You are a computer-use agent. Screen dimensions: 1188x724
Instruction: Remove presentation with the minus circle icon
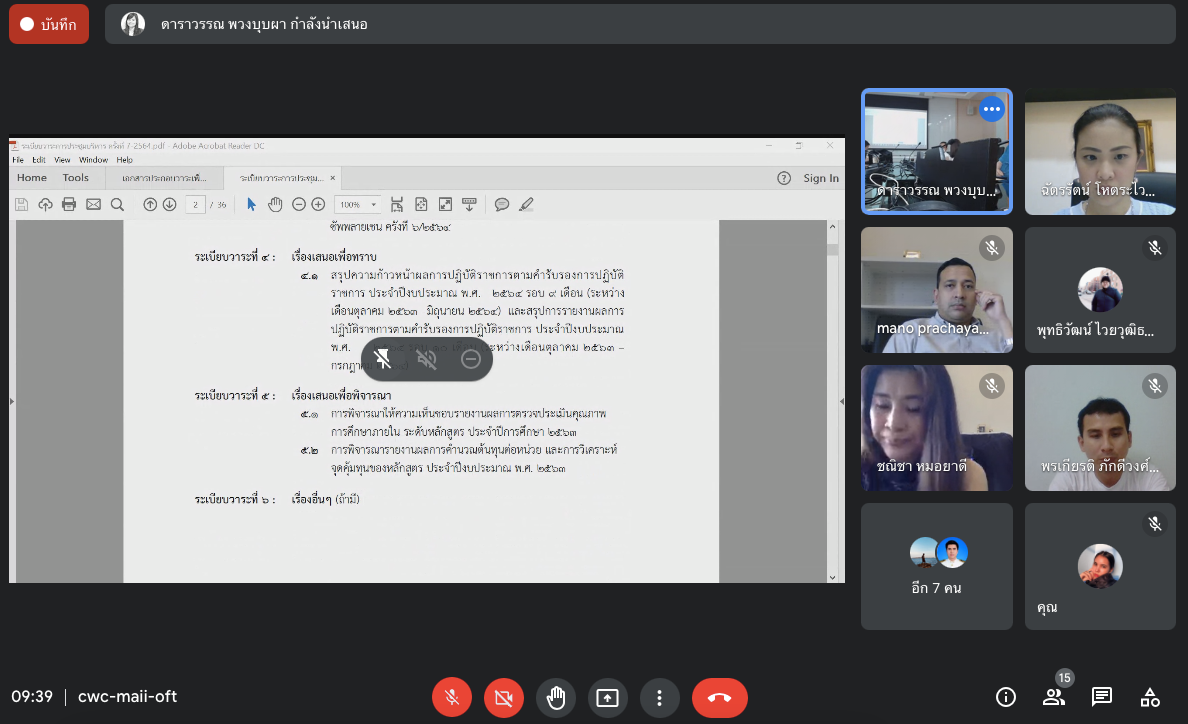[x=471, y=359]
